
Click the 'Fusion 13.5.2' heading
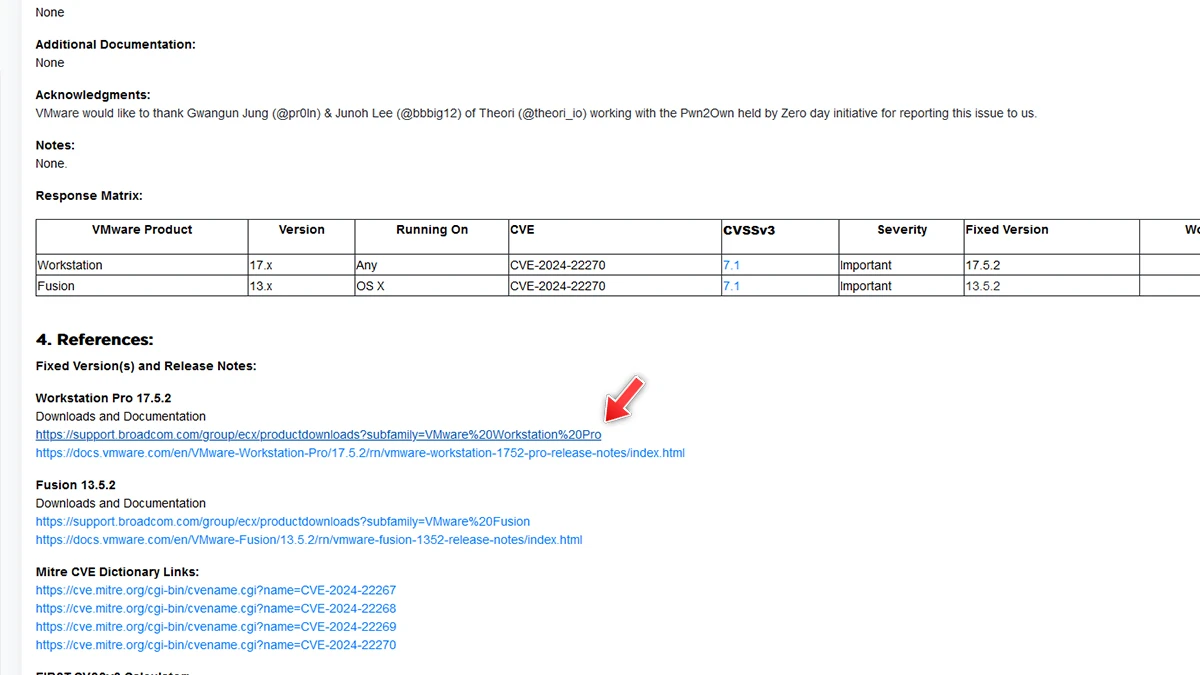[76, 485]
